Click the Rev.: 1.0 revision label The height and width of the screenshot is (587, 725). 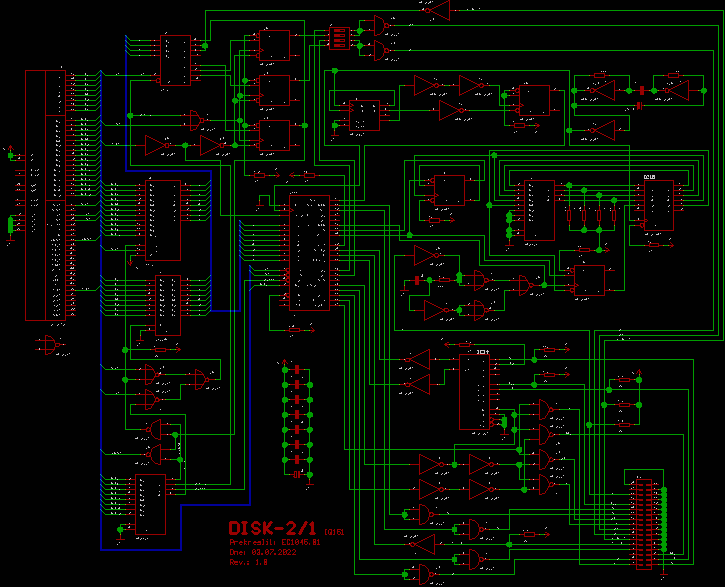[248, 562]
